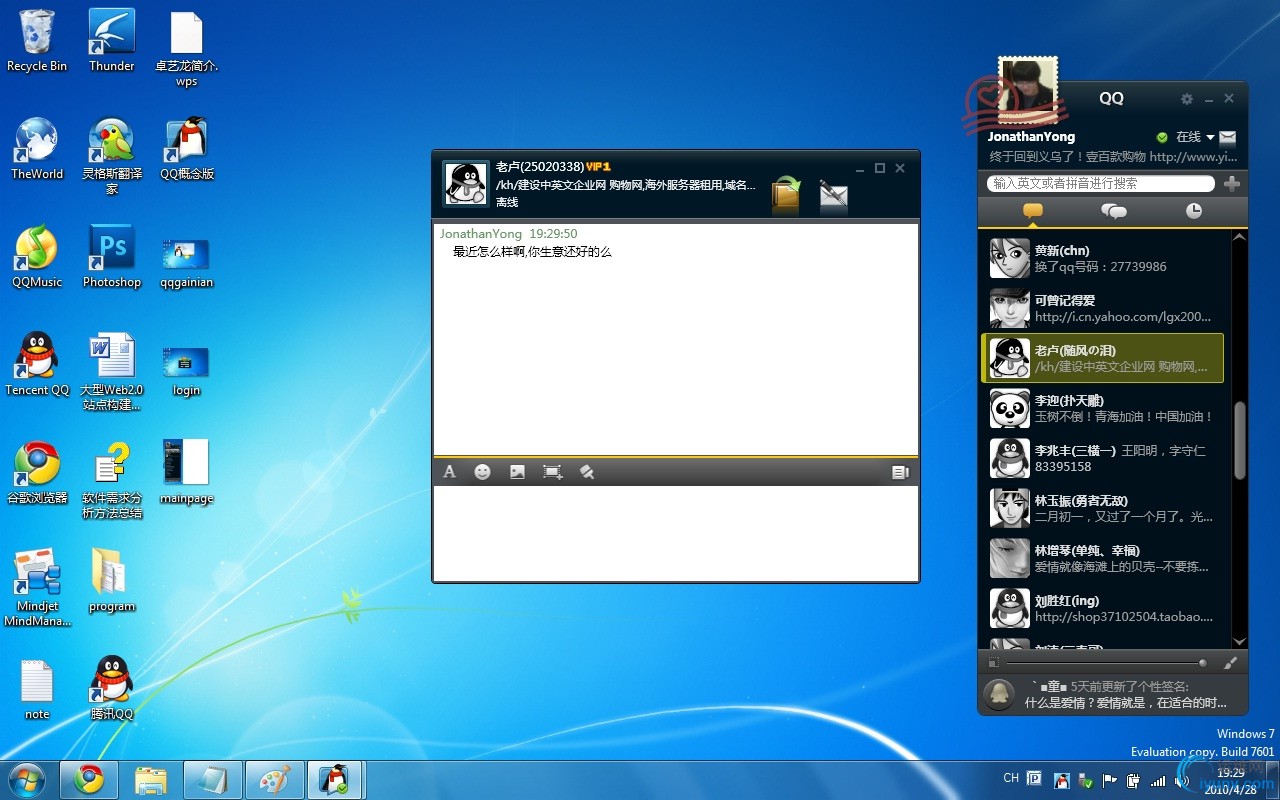Select contact 李迎(扑天雕)

coord(1102,408)
